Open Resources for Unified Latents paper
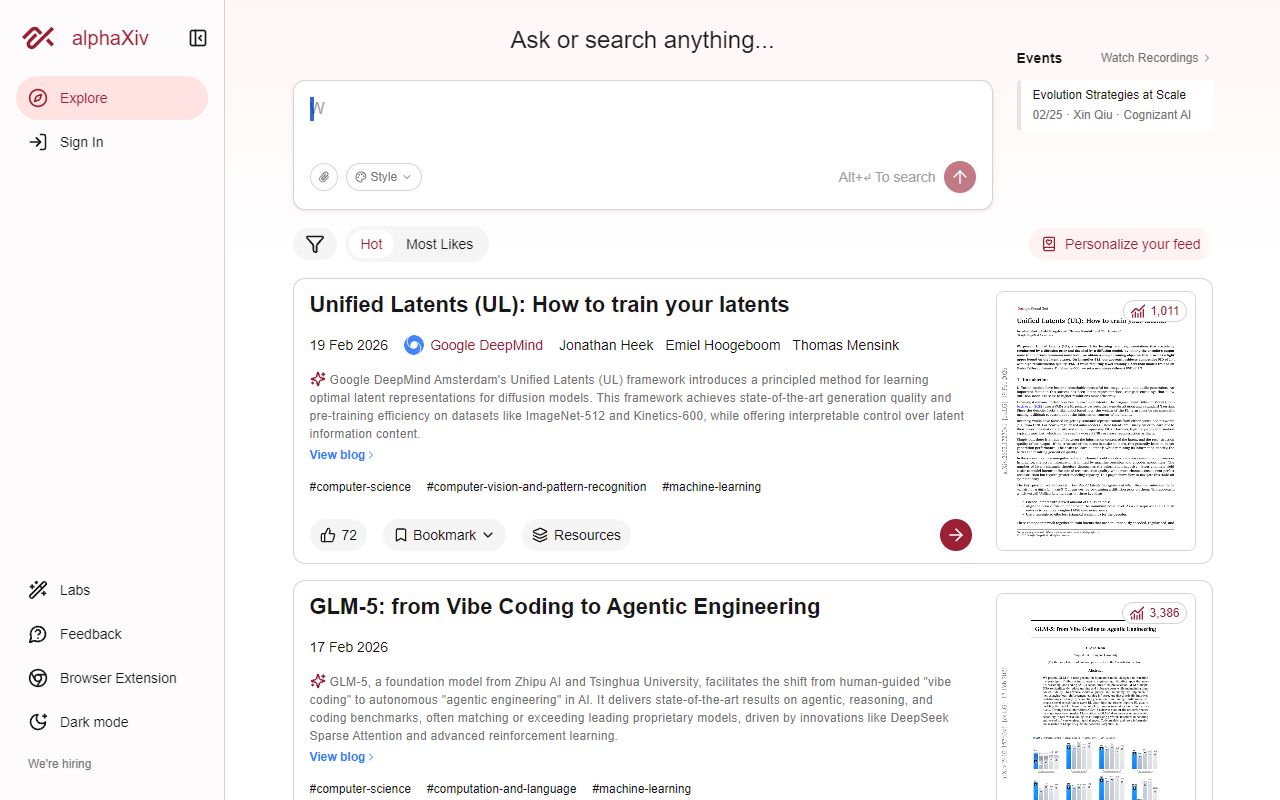The height and width of the screenshot is (800, 1280). [576, 535]
